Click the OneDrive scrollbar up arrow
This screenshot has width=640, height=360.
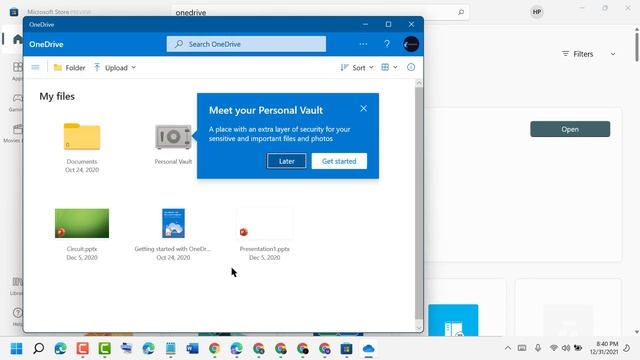coord(419,83)
